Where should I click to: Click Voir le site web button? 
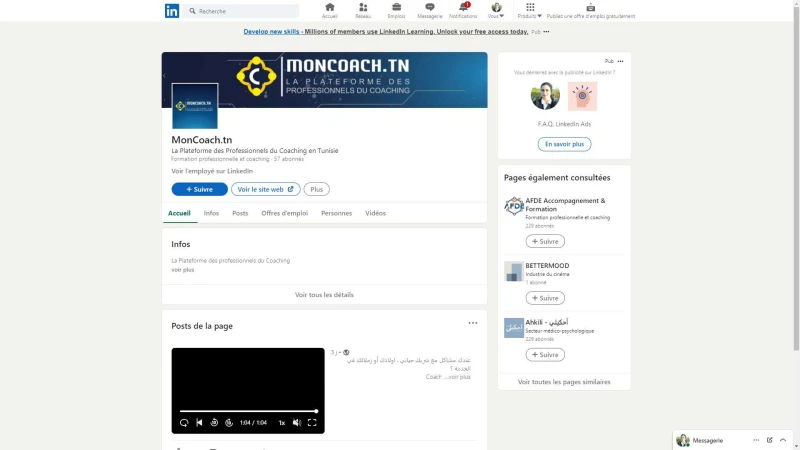(x=265, y=189)
